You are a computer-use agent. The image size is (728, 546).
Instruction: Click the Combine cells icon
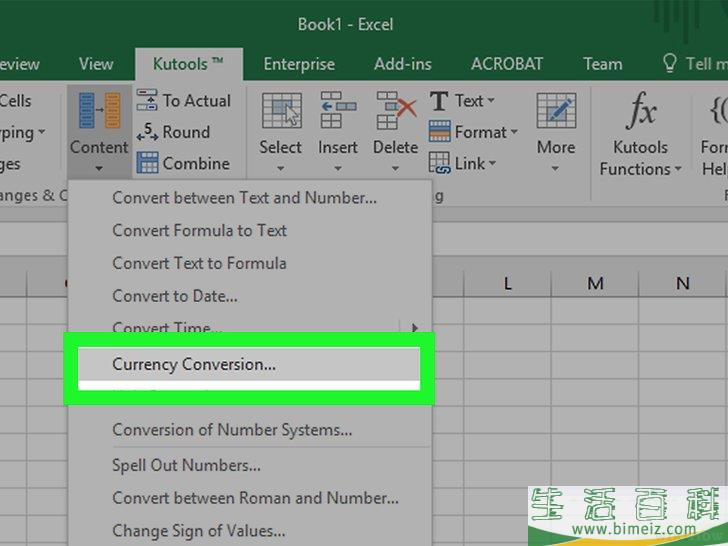pyautogui.click(x=147, y=163)
